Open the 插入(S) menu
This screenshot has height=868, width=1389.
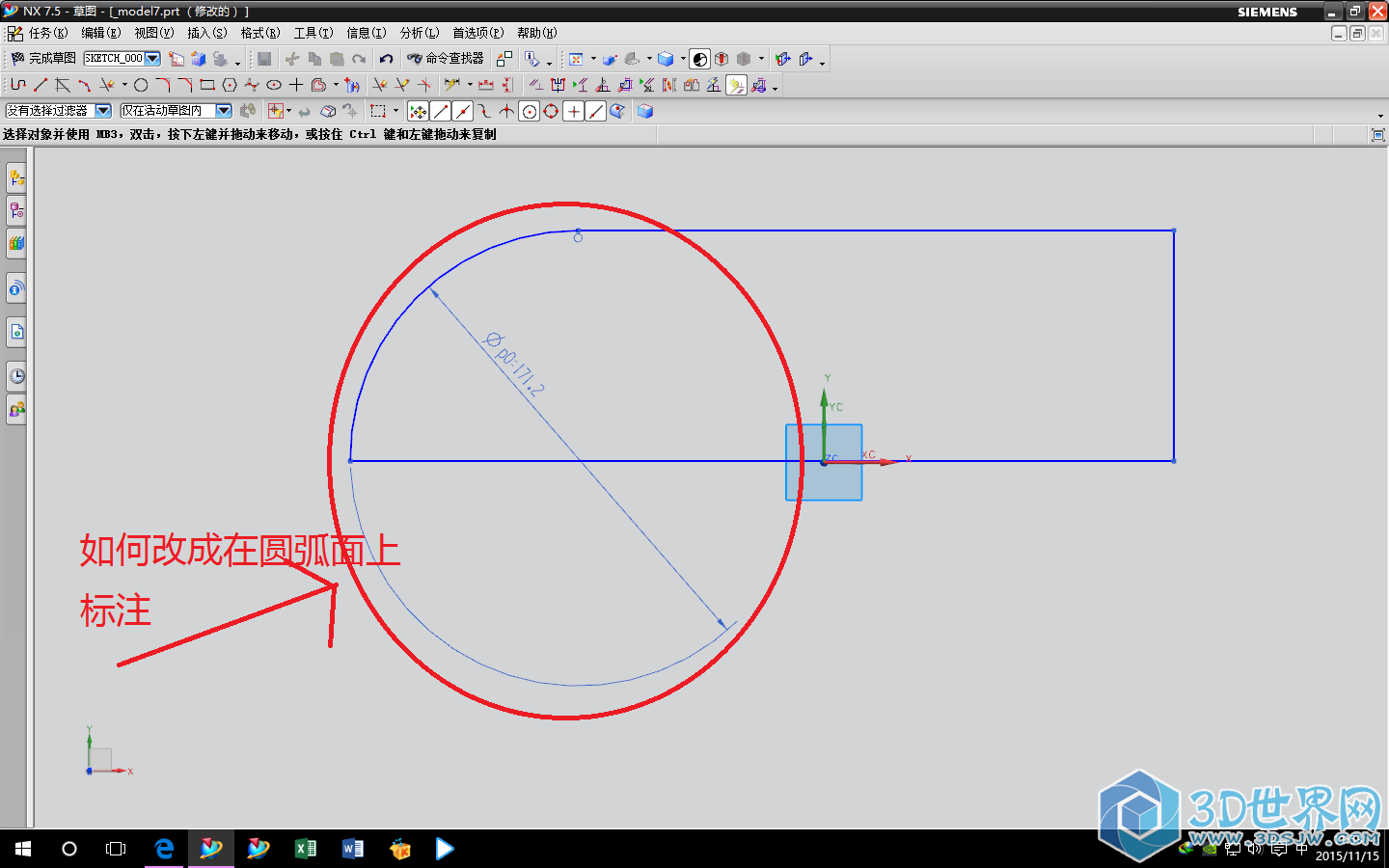(x=207, y=33)
